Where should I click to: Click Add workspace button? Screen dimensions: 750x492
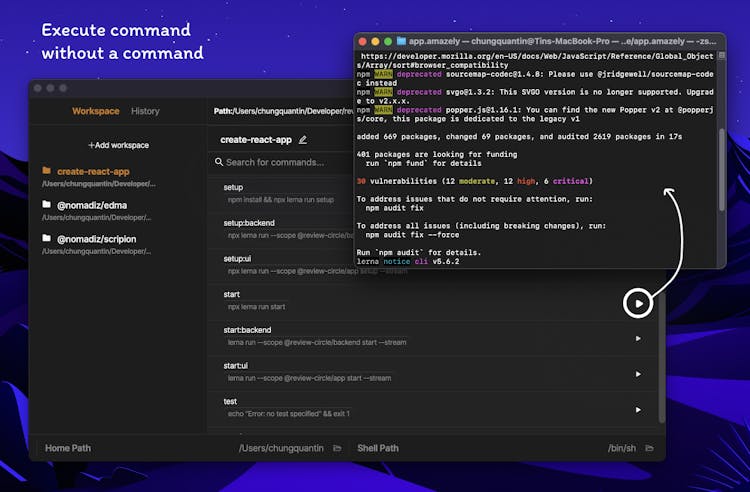(118, 145)
